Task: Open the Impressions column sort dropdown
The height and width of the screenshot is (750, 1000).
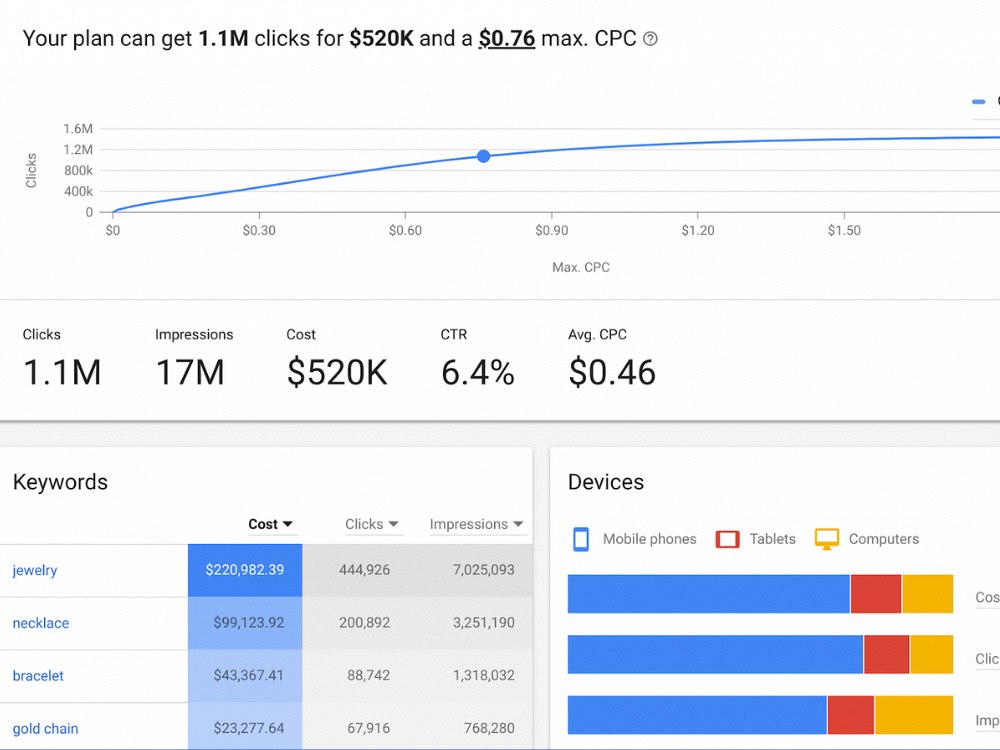Action: click(476, 524)
